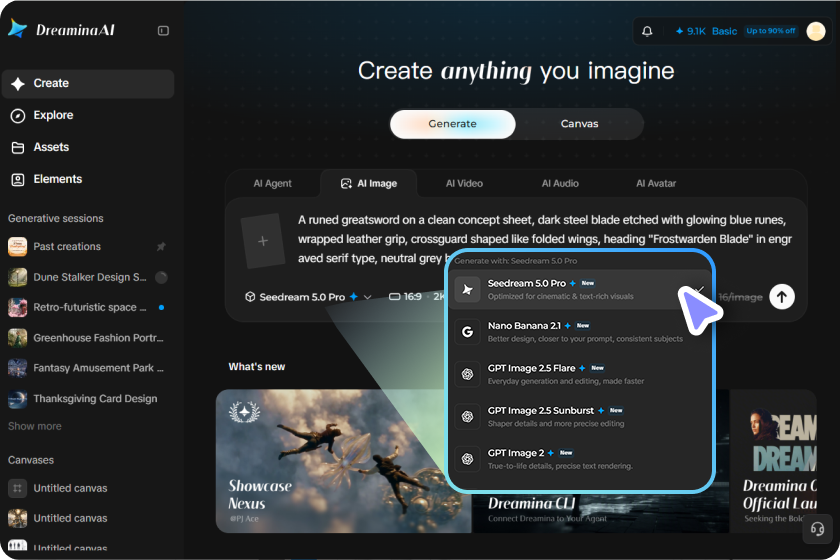Viewport: 840px width, 560px height.
Task: Choose GPT Image 2 model
Action: [581, 459]
